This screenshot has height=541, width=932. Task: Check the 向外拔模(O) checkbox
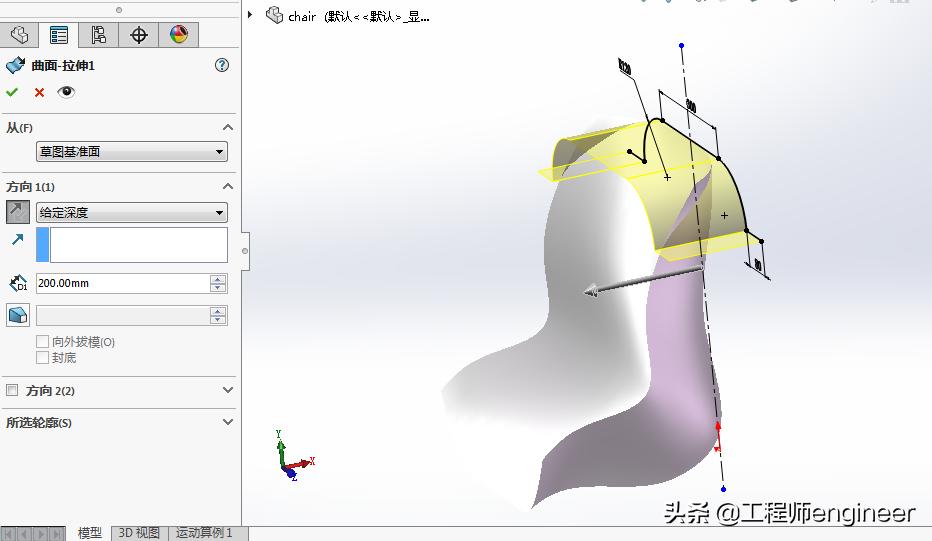point(42,341)
